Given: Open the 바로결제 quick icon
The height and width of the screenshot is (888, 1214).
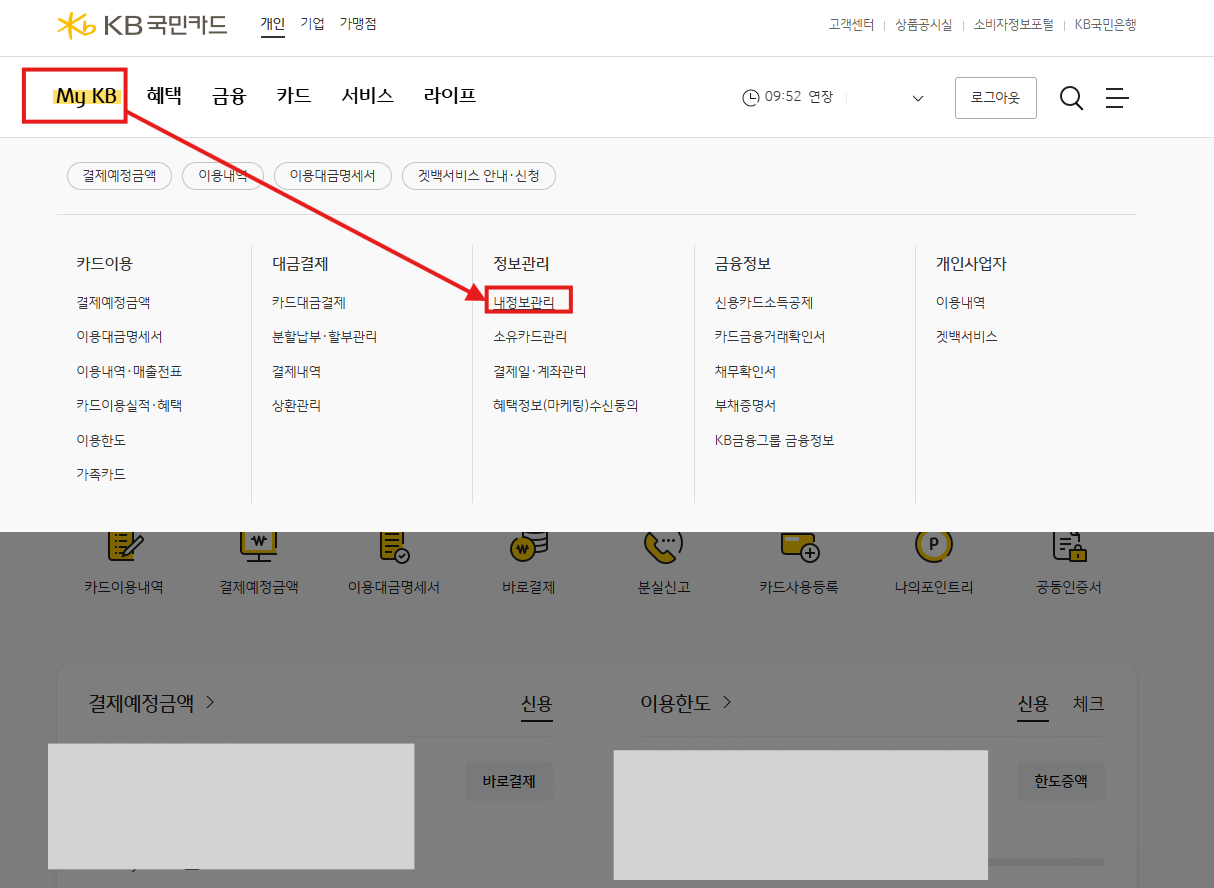Looking at the screenshot, I should tap(528, 545).
